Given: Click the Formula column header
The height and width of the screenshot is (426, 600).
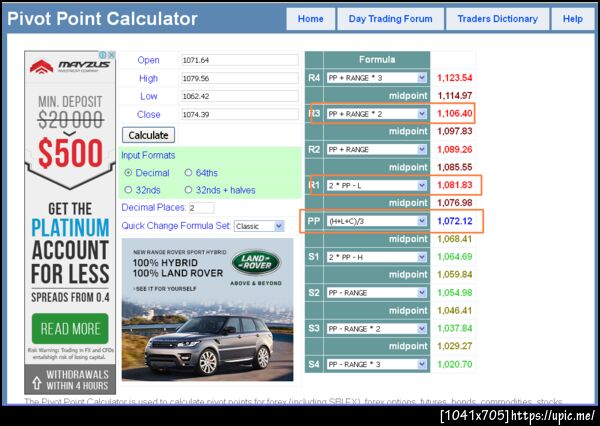Looking at the screenshot, I should [377, 60].
